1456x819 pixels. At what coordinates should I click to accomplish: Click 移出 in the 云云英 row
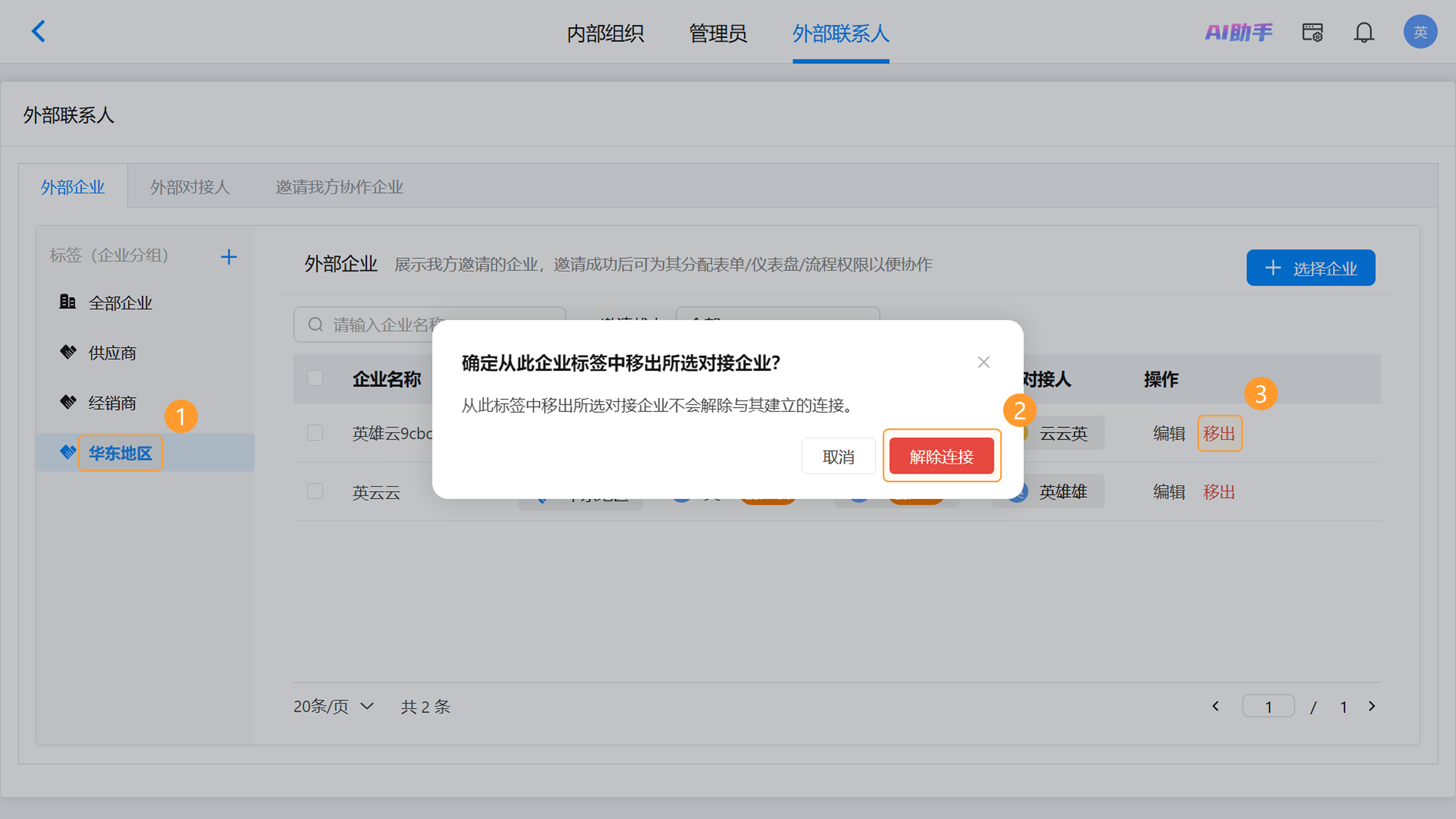[1219, 433]
